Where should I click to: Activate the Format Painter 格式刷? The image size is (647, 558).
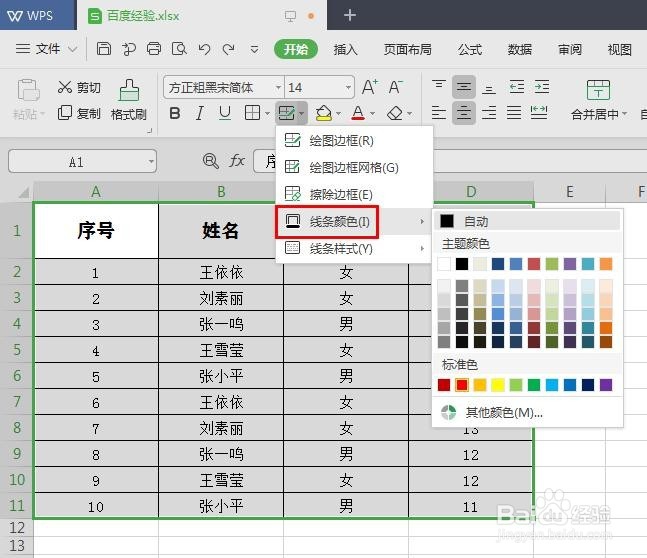[x=129, y=100]
